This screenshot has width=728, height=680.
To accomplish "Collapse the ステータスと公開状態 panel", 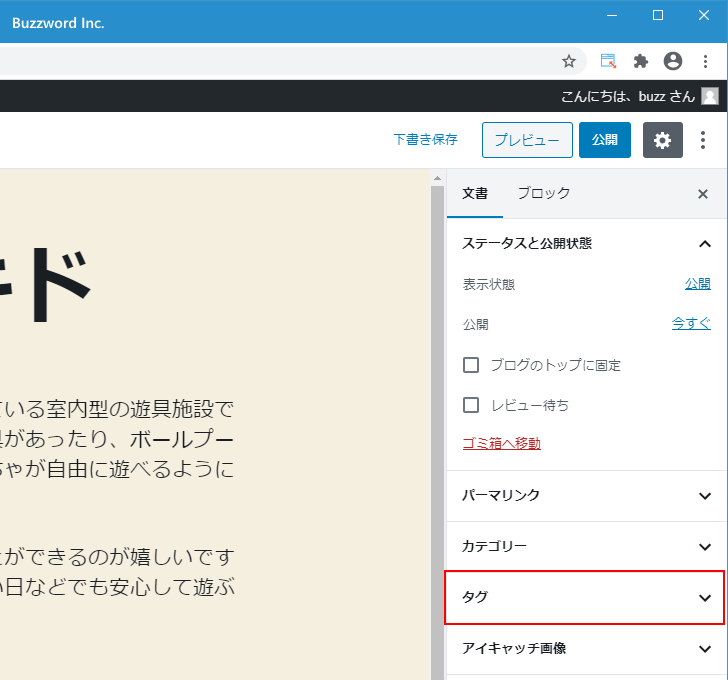I will pyautogui.click(x=586, y=244).
